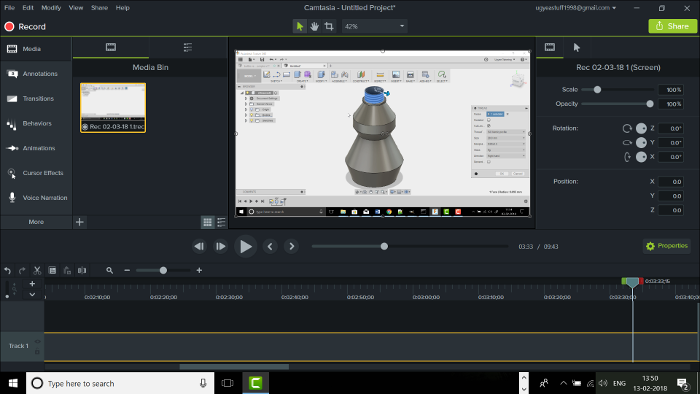Redo the last undone action

click(x=22, y=270)
